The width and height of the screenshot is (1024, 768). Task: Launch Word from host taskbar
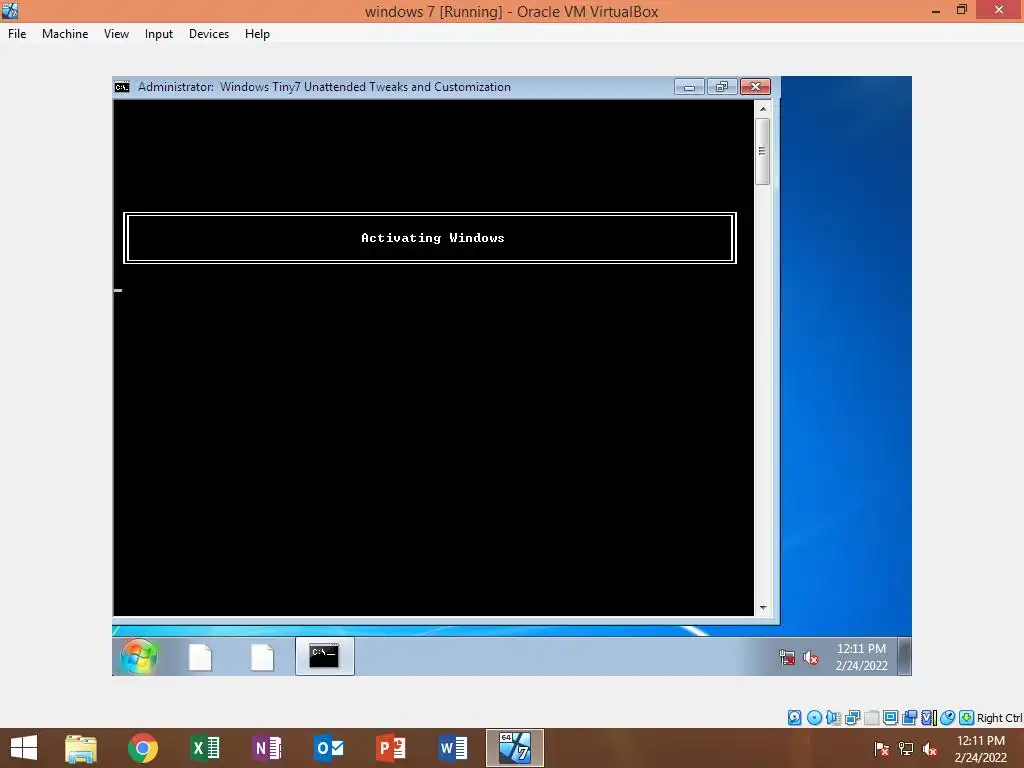(453, 748)
